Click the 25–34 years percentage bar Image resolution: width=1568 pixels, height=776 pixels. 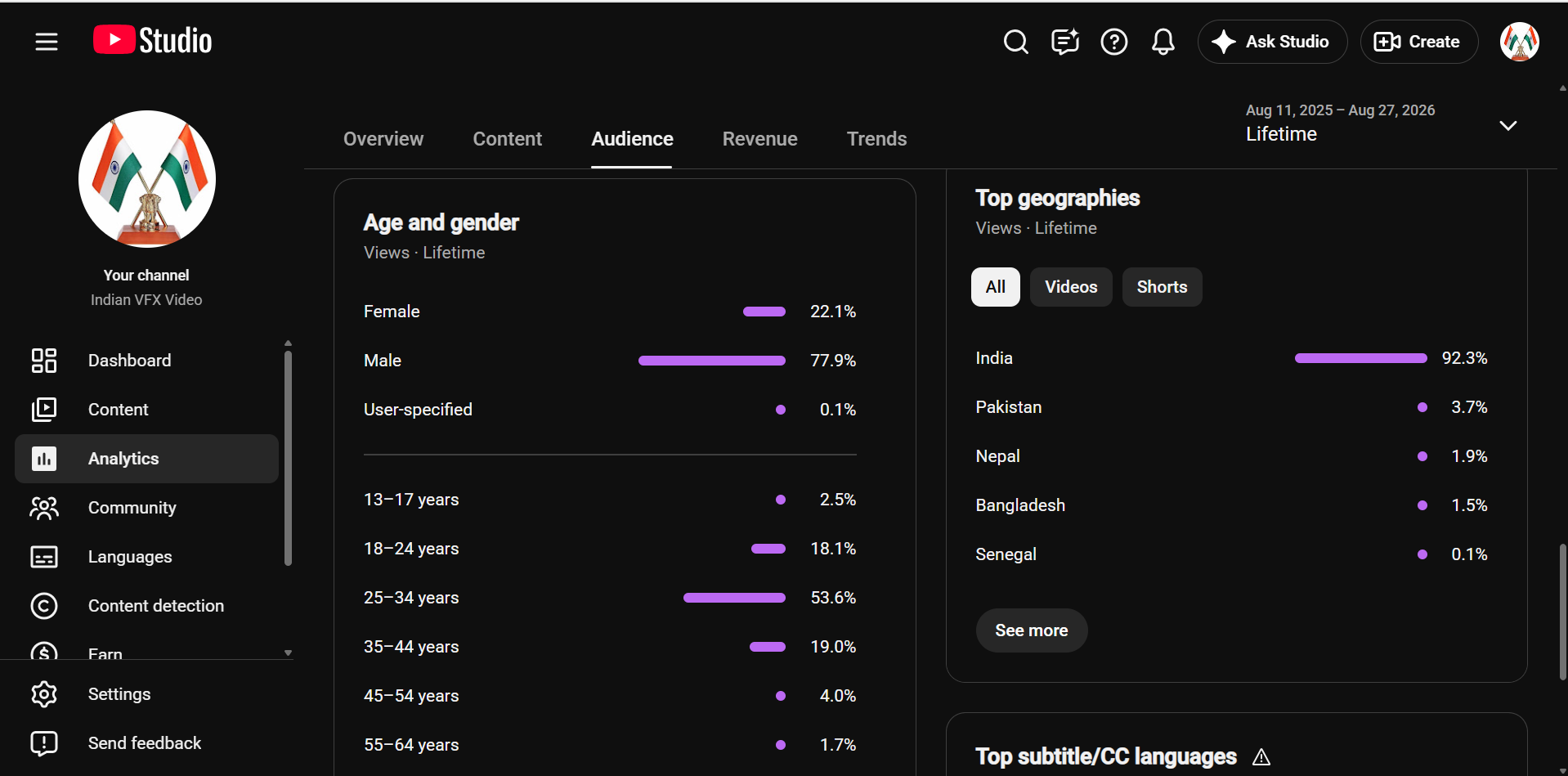tap(734, 598)
